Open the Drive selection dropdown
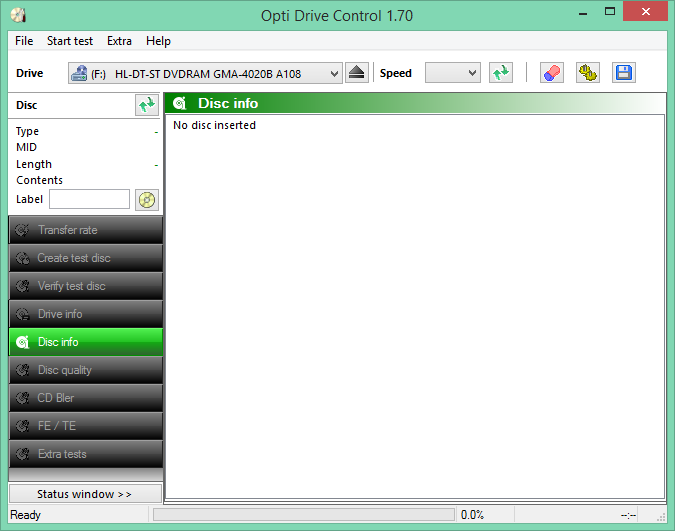Viewport: 675px width, 531px height. pyautogui.click(x=205, y=73)
